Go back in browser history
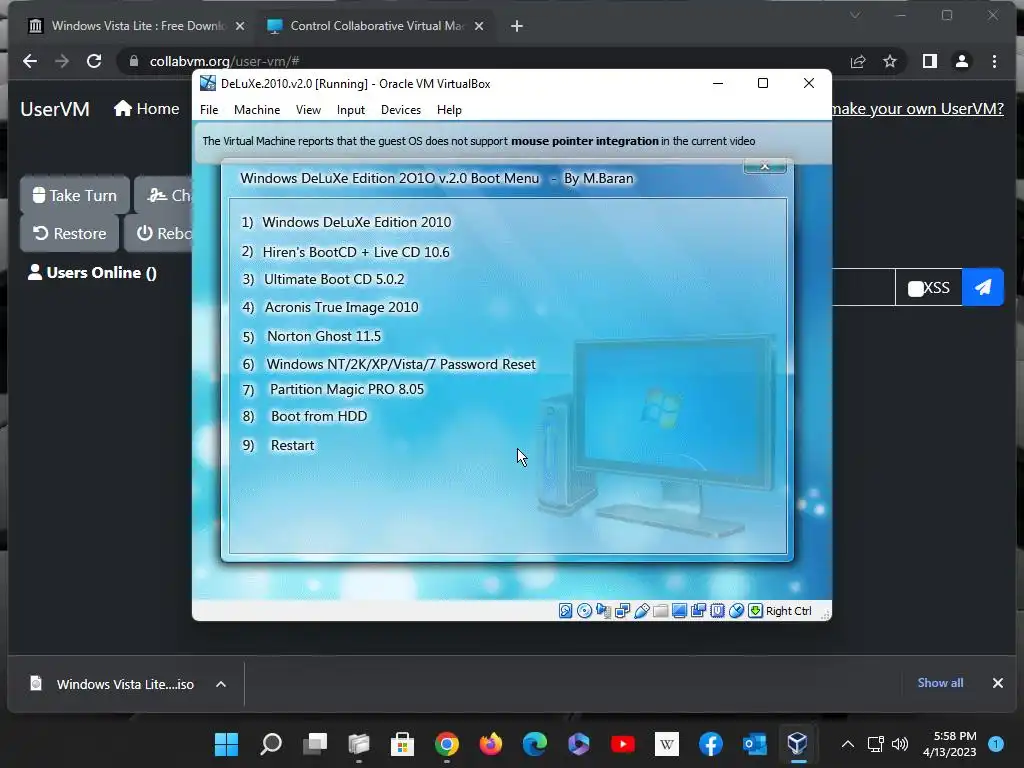The image size is (1024, 768). (30, 61)
